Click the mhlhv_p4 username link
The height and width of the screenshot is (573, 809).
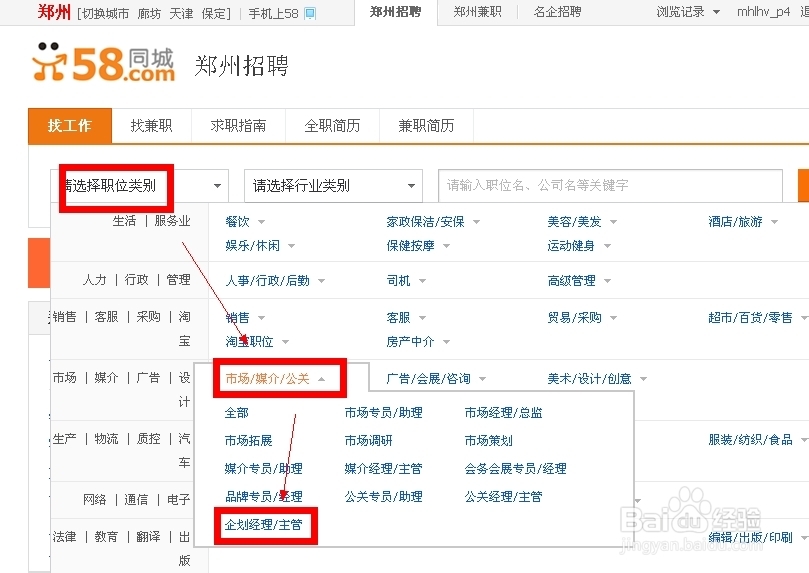point(763,12)
